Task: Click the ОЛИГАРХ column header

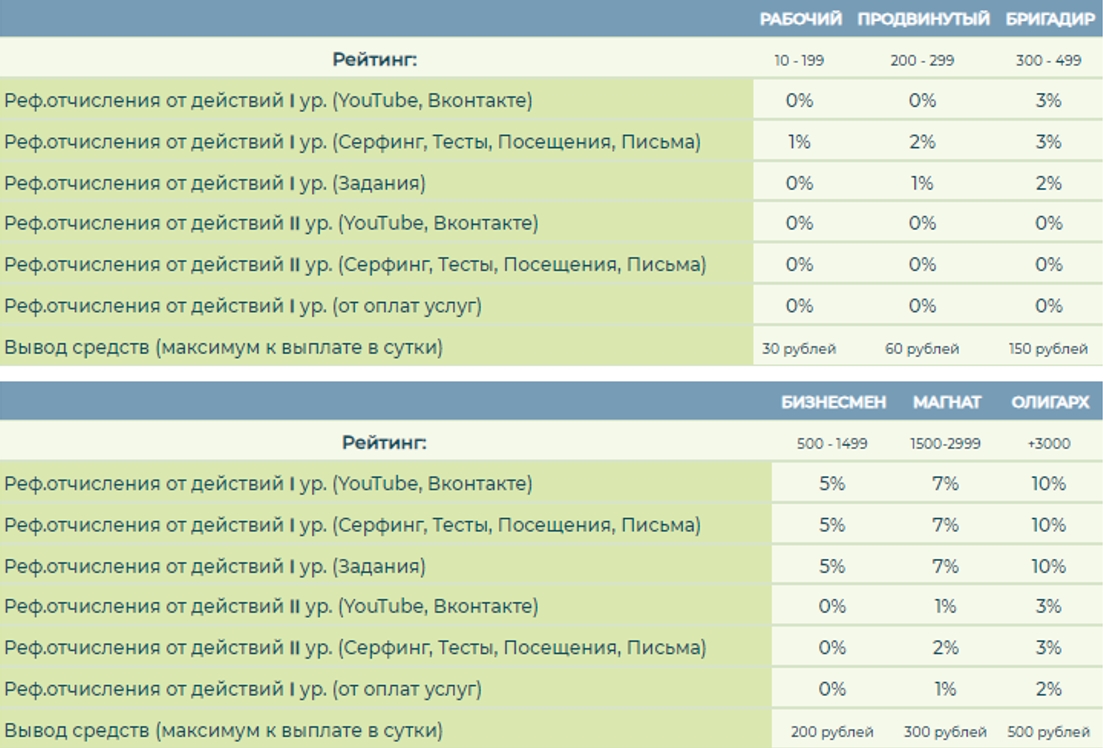Action: [x=1050, y=402]
